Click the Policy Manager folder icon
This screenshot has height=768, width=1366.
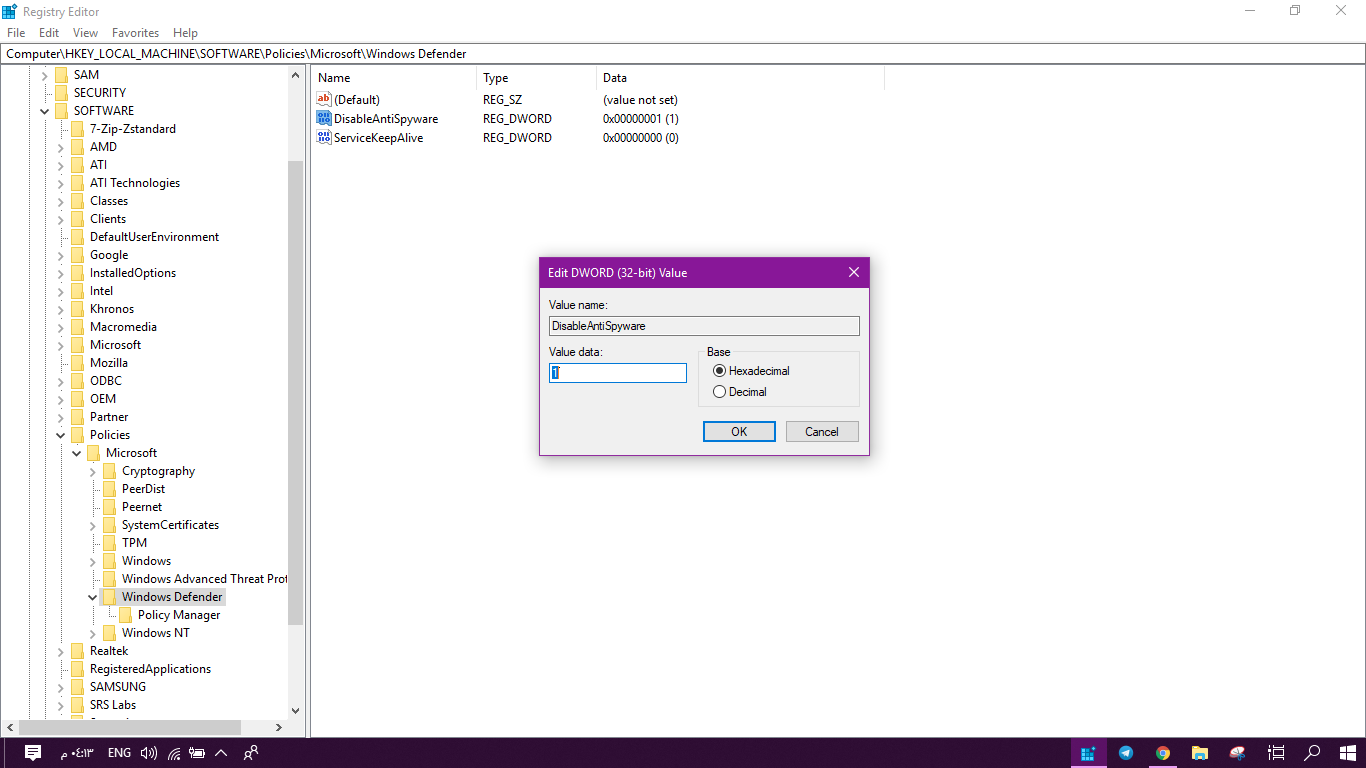[x=125, y=615]
